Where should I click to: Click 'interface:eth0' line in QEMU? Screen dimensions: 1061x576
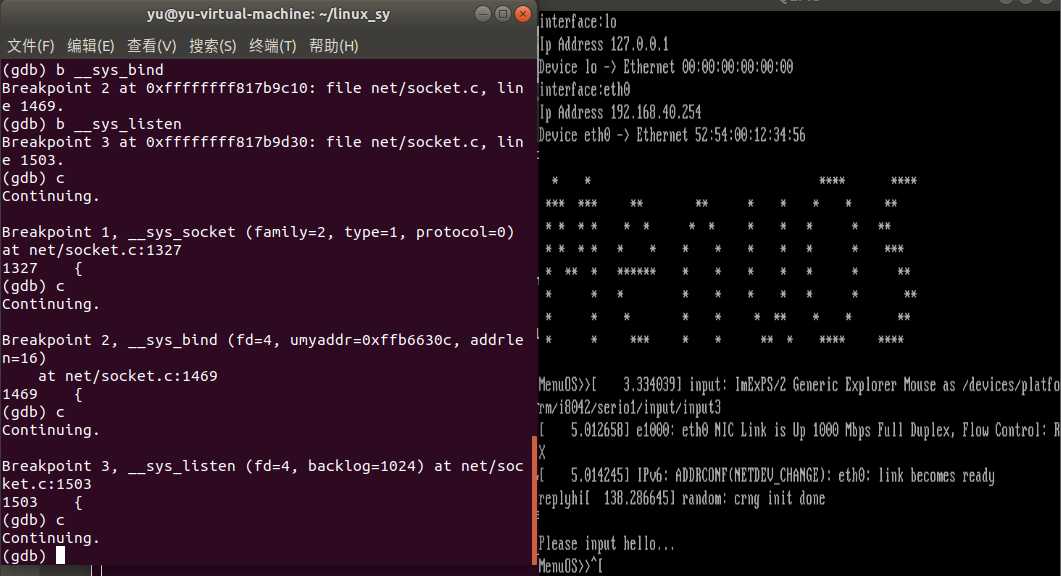[x=585, y=89]
